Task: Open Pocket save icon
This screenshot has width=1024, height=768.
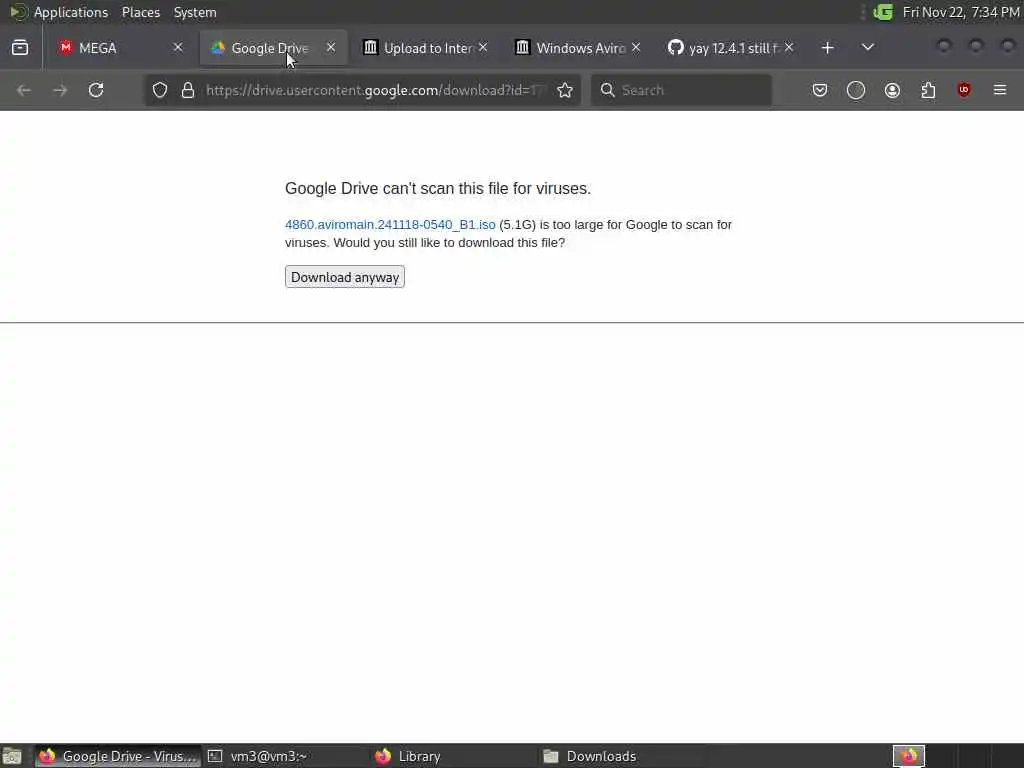Action: coord(820,90)
